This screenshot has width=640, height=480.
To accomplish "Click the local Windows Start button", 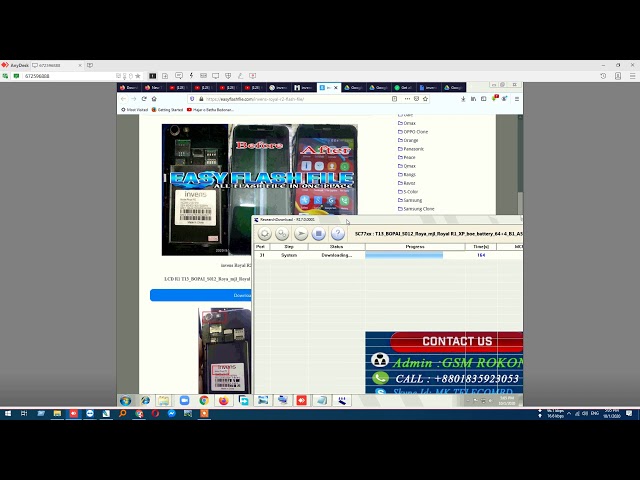I will click(8, 414).
